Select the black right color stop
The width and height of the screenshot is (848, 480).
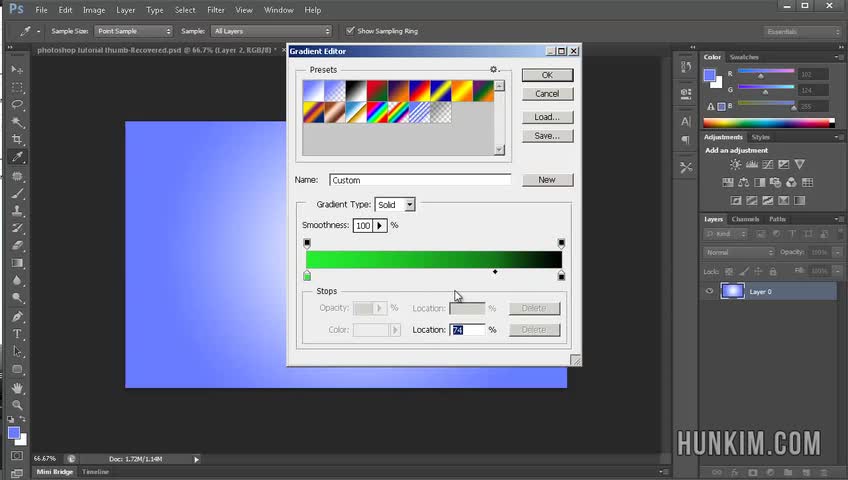tap(561, 276)
